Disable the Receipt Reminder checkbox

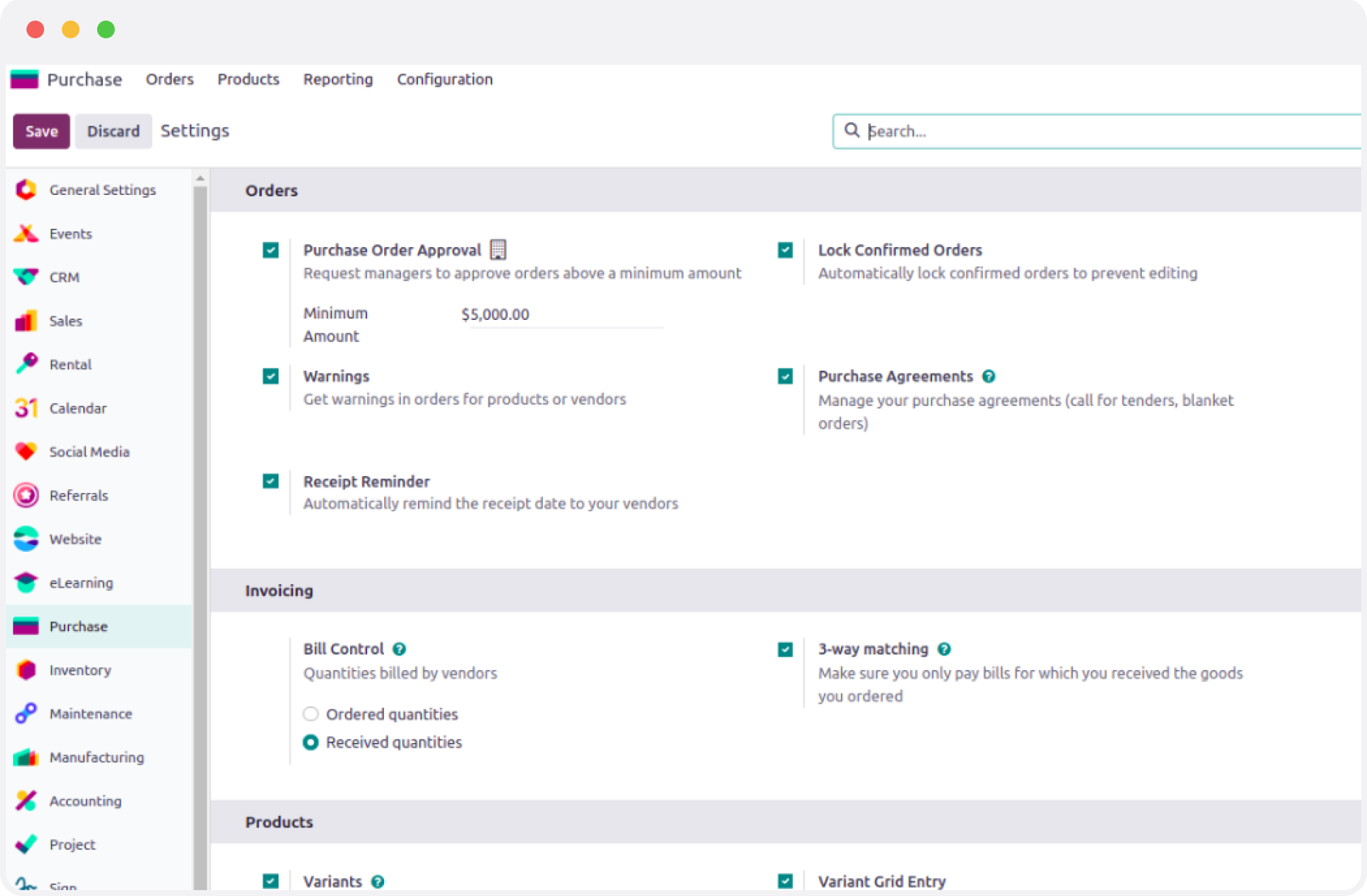pyautogui.click(x=271, y=481)
